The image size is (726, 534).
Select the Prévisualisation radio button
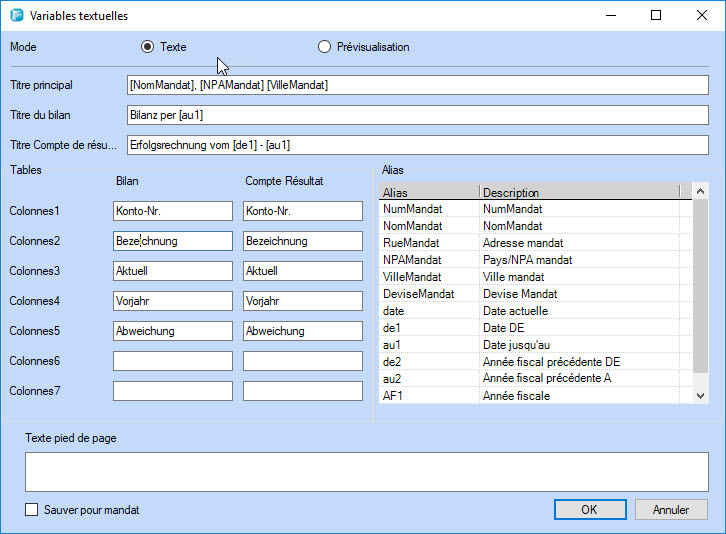pos(324,47)
